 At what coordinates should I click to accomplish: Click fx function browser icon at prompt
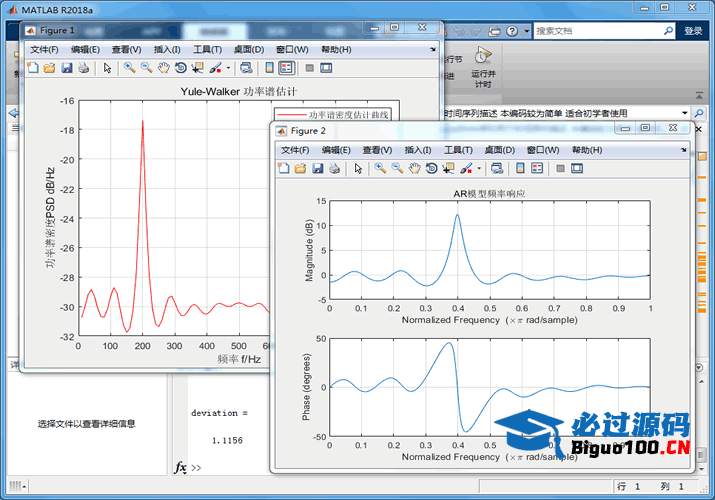pos(181,468)
